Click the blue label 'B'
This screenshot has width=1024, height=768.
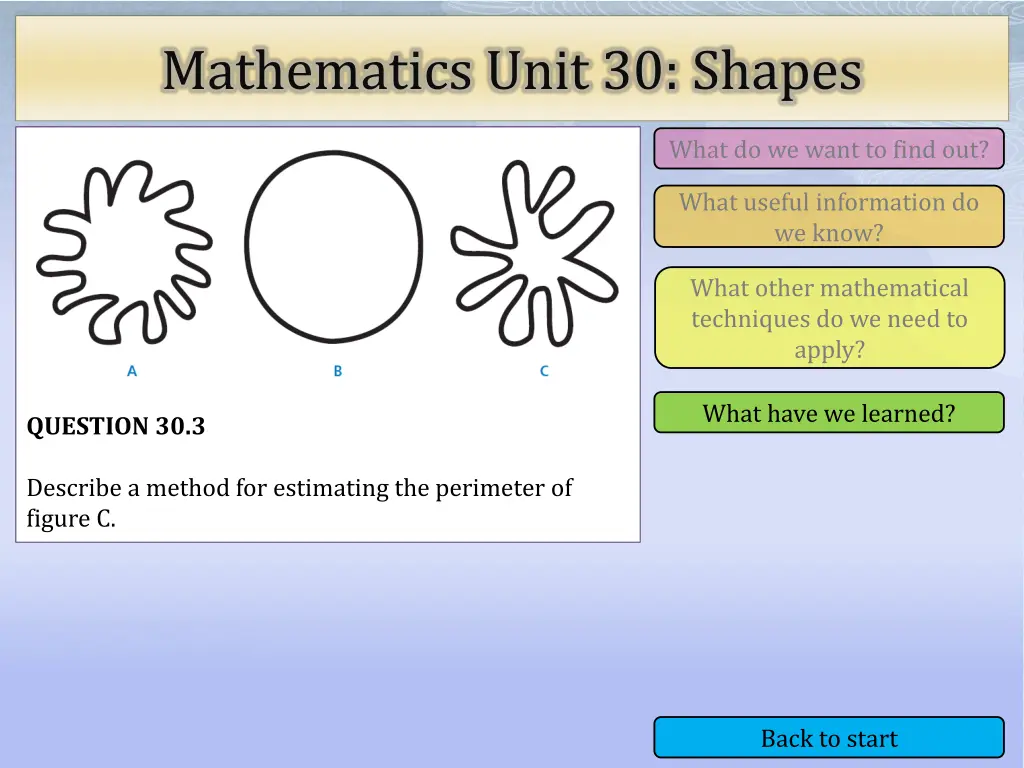coord(338,371)
